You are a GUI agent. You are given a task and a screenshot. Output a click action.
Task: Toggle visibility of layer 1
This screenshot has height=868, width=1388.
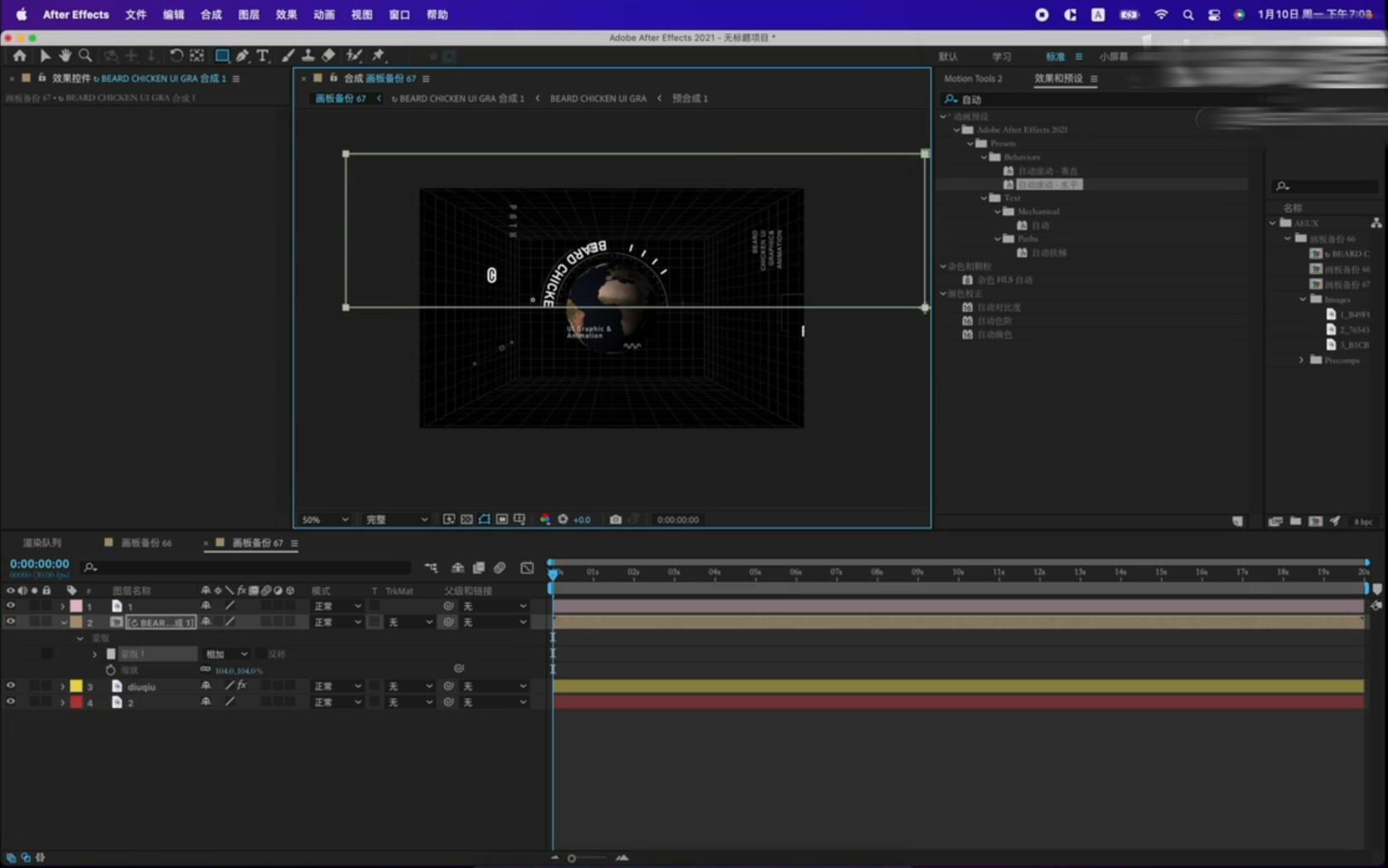[11, 605]
